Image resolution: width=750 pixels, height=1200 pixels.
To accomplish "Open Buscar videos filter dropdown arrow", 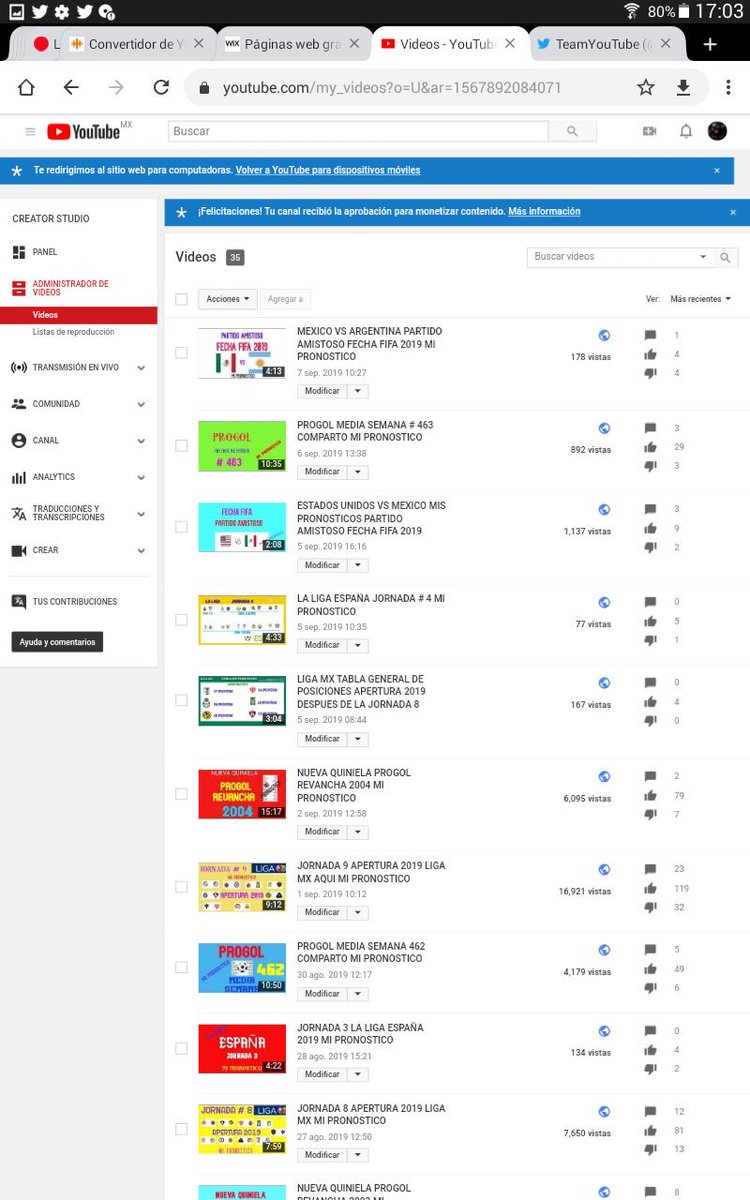I will [703, 257].
